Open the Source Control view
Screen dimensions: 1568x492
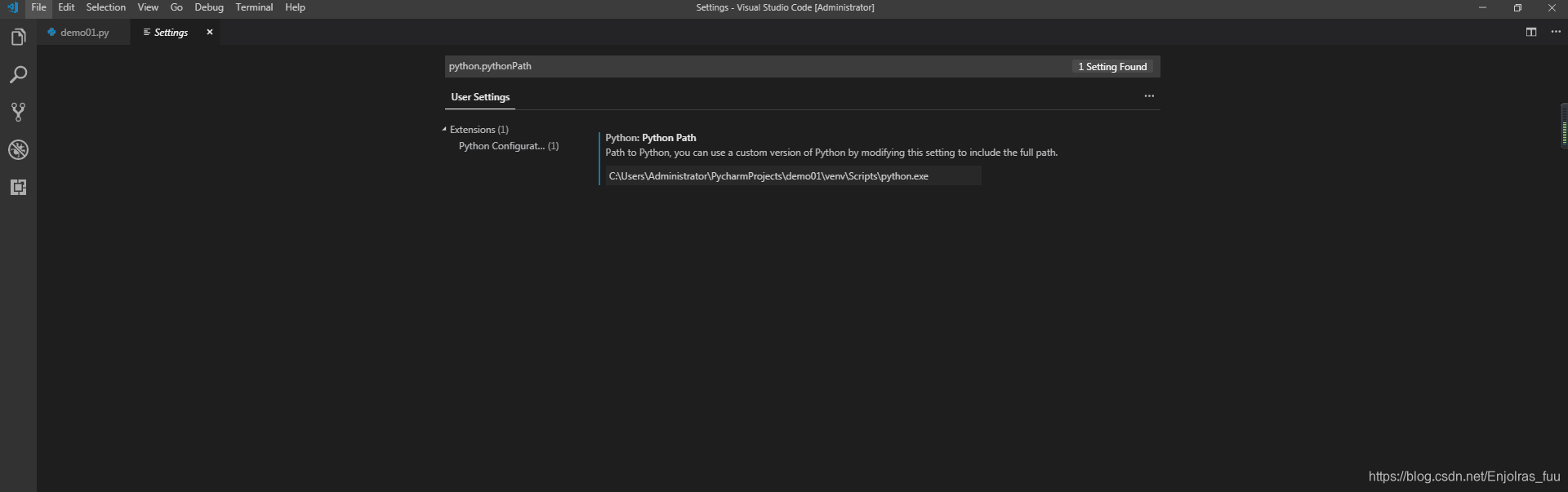pos(18,112)
